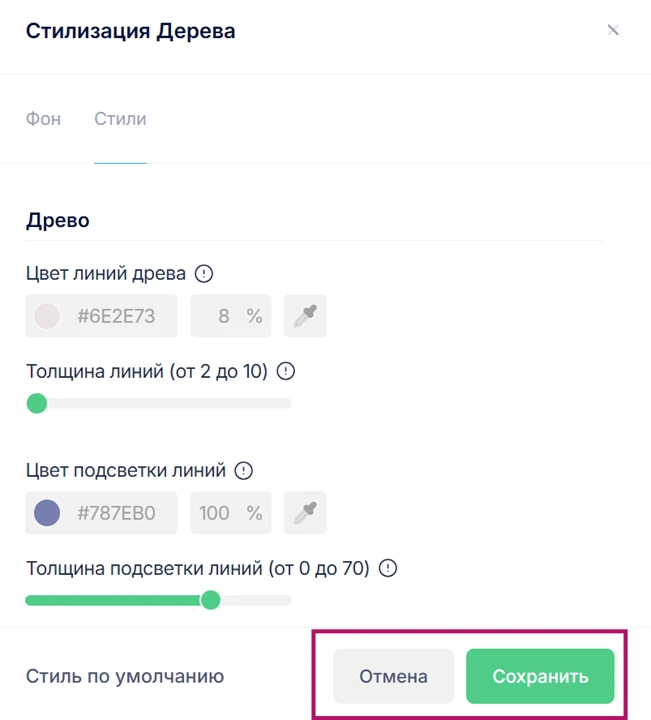The width and height of the screenshot is (651, 720).
Task: Open the tree line color swatch
Action: pyautogui.click(x=47, y=316)
